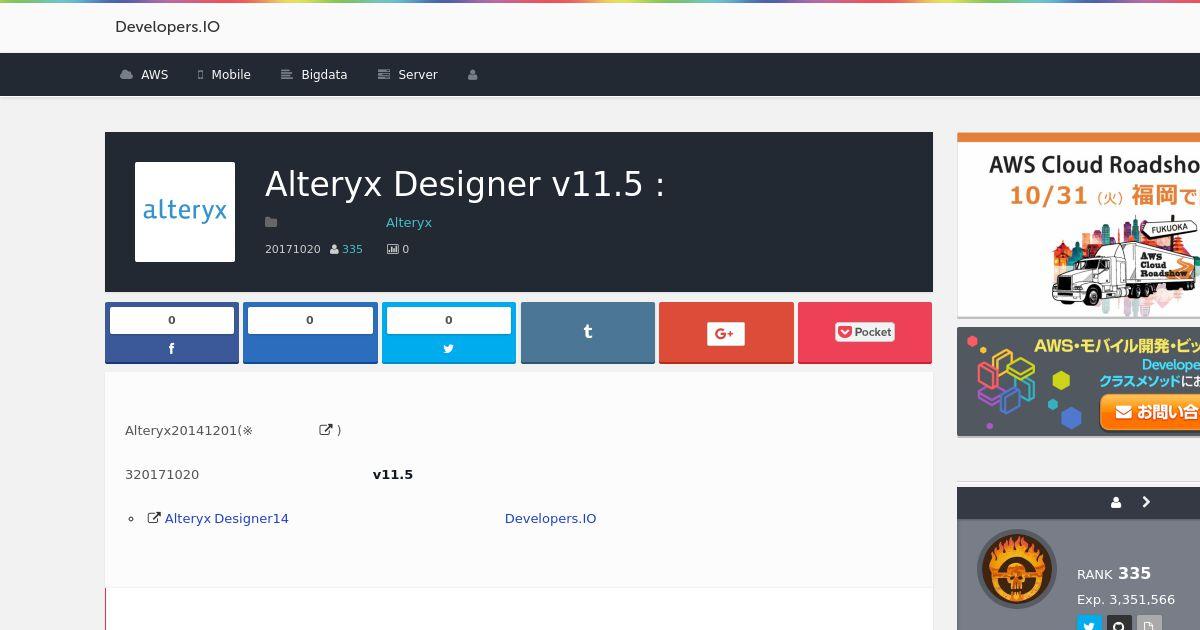Share the article on Facebook

(x=172, y=333)
